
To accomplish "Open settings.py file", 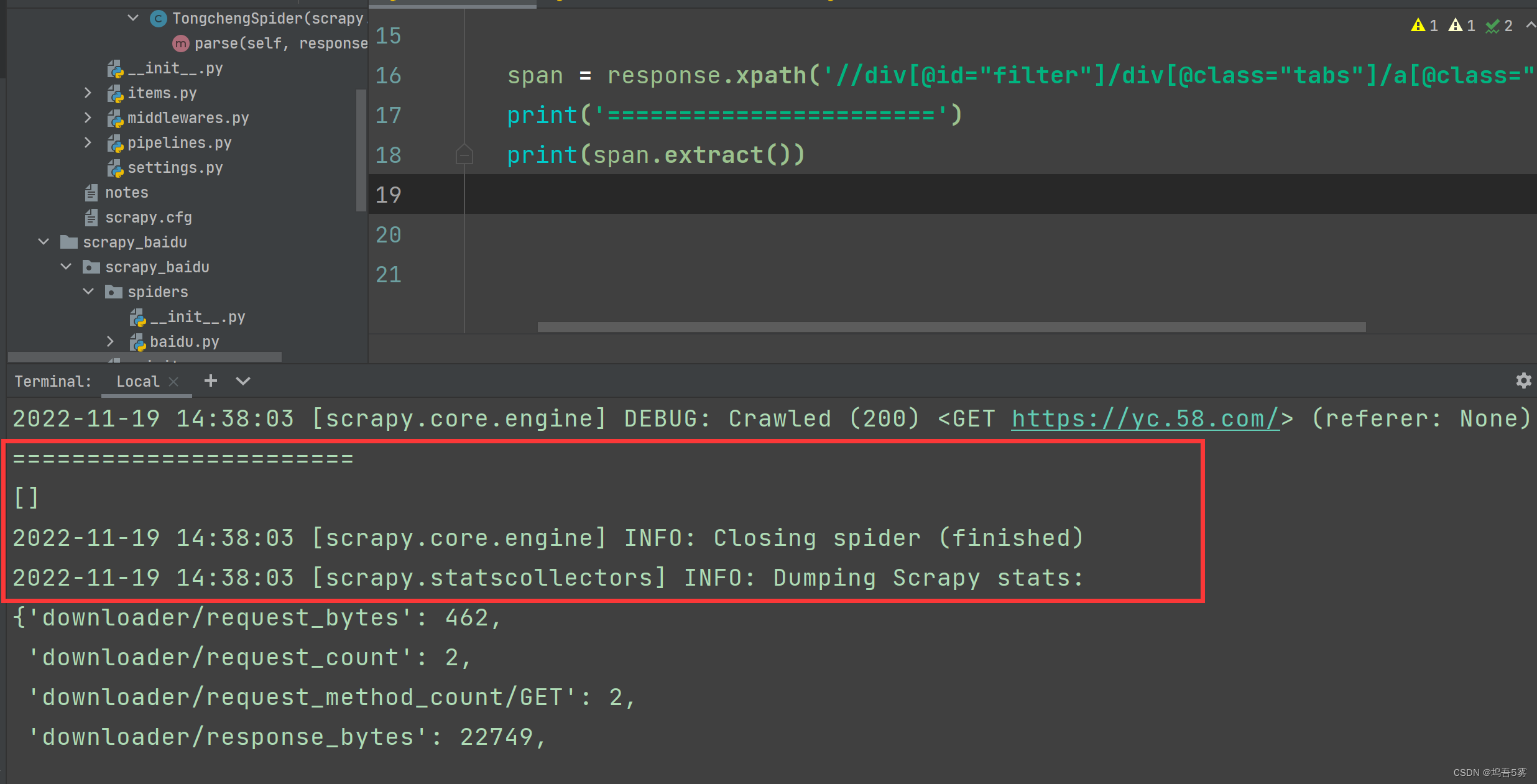I will point(174,168).
